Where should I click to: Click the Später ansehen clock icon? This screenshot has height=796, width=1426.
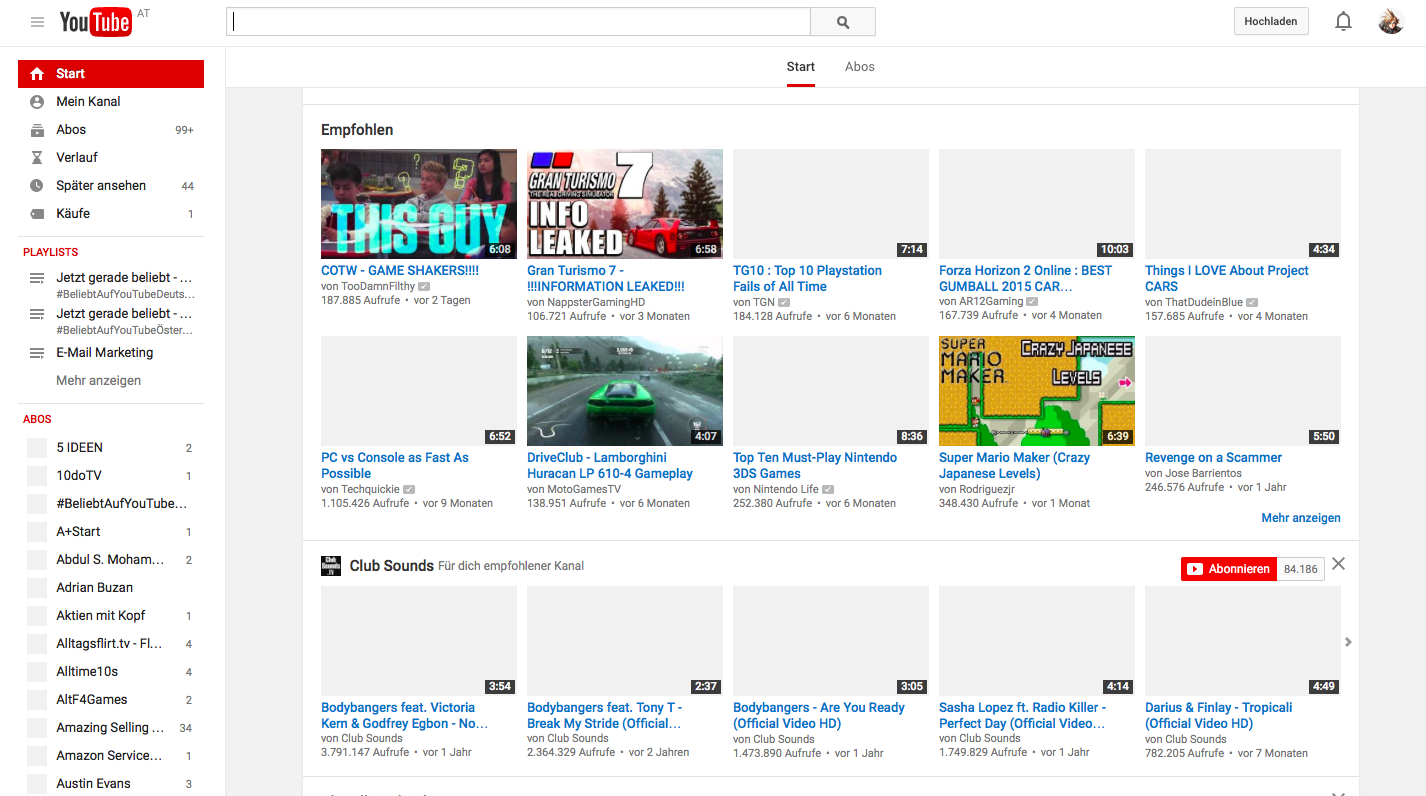[x=37, y=186]
